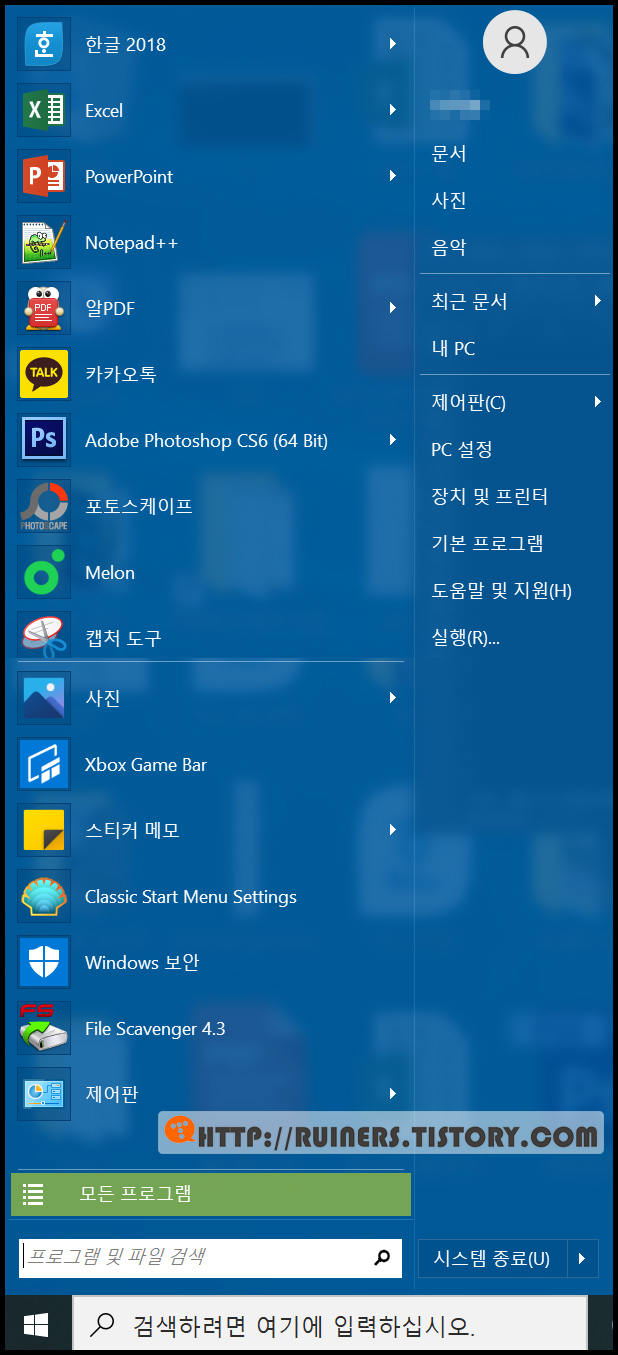
Task: Open 음악 in the right pane
Action: (x=449, y=247)
